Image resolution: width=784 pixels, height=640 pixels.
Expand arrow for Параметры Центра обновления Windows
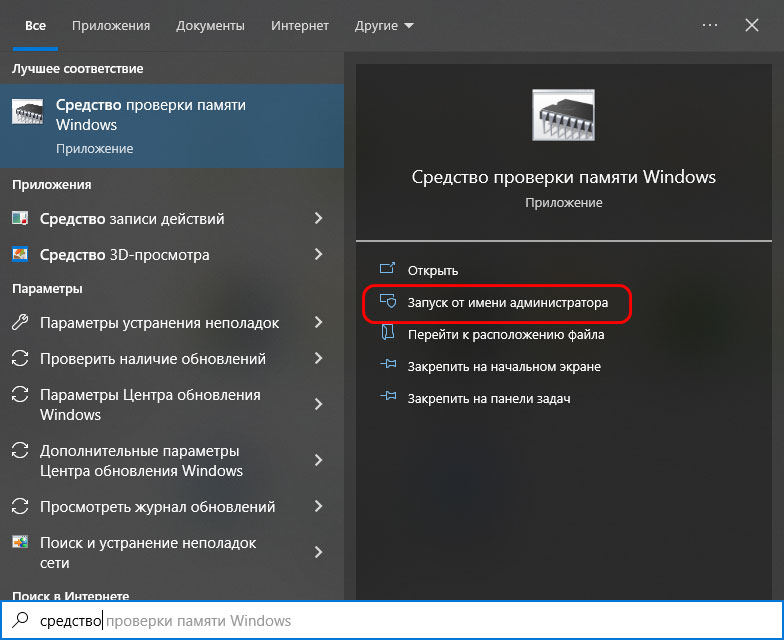pyautogui.click(x=318, y=404)
